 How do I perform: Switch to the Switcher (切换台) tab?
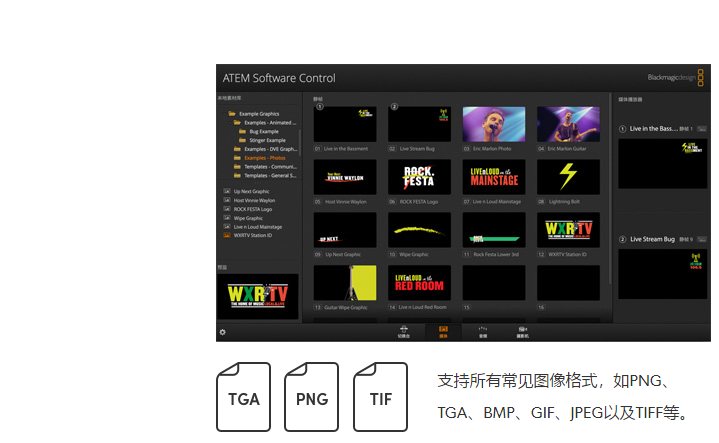[405, 331]
